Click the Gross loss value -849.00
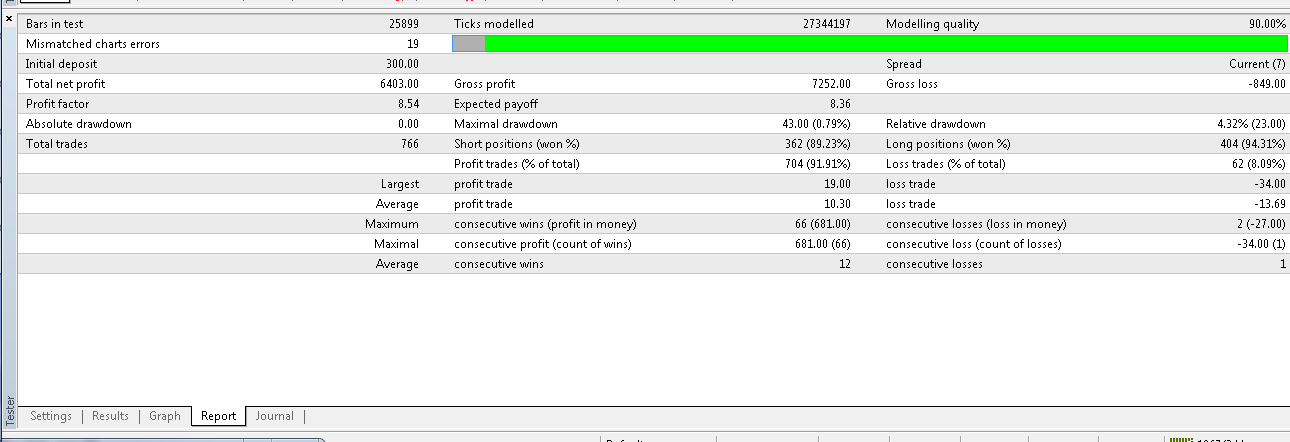The image size is (1290, 442). (x=1265, y=84)
